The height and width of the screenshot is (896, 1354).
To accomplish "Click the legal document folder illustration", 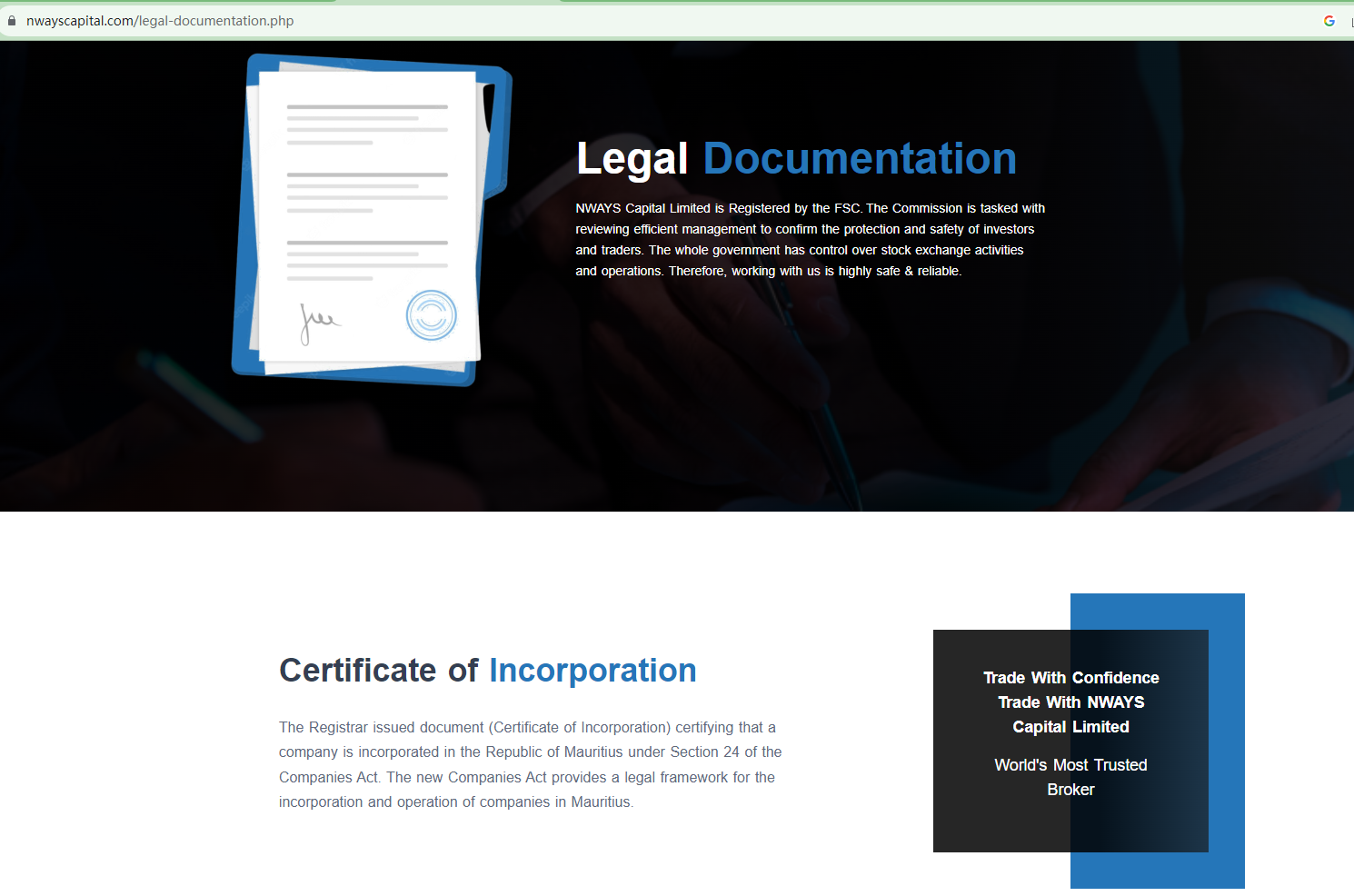I will click(x=372, y=220).
